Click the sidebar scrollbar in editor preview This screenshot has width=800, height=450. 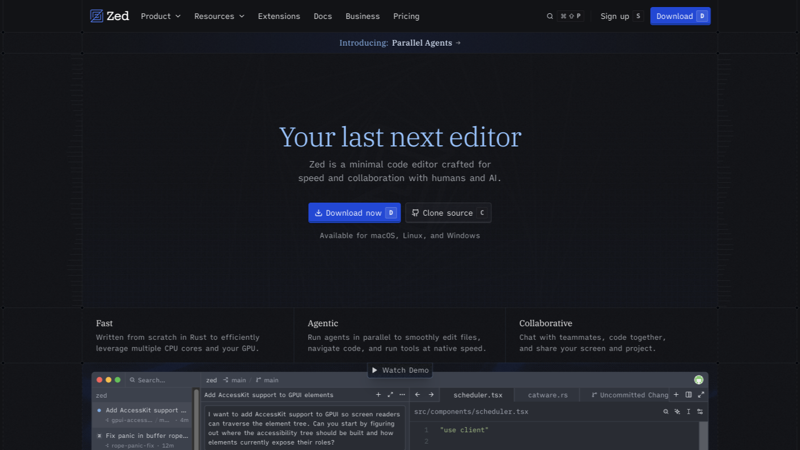pyautogui.click(x=196, y=419)
